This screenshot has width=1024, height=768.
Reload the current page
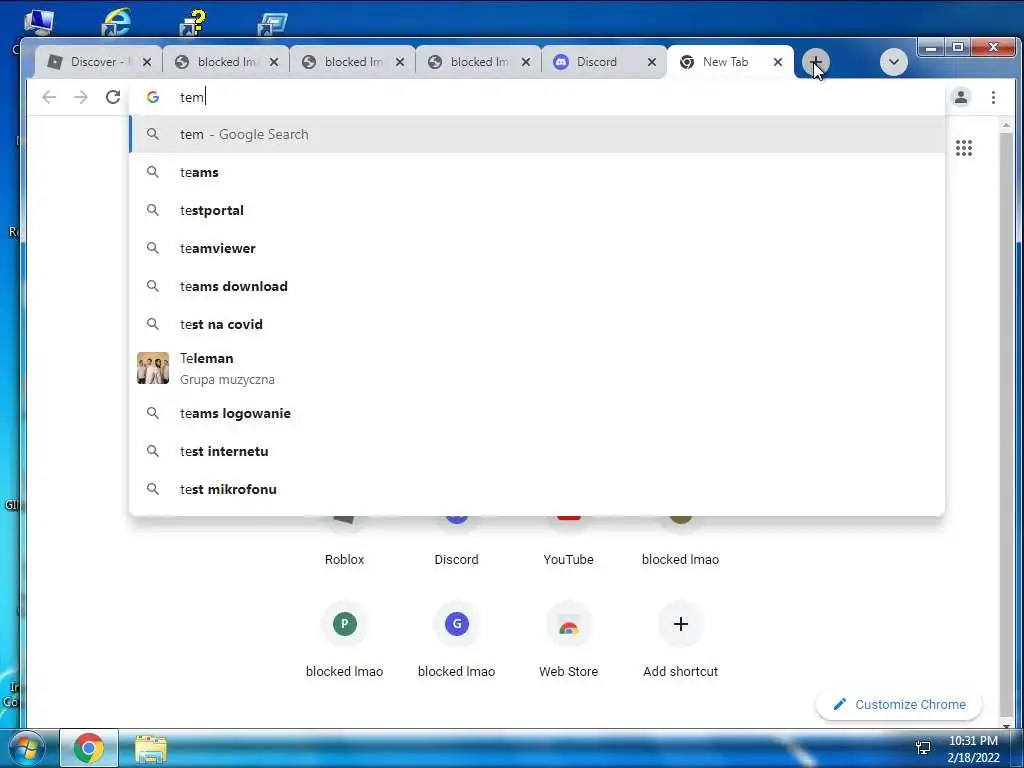click(113, 97)
